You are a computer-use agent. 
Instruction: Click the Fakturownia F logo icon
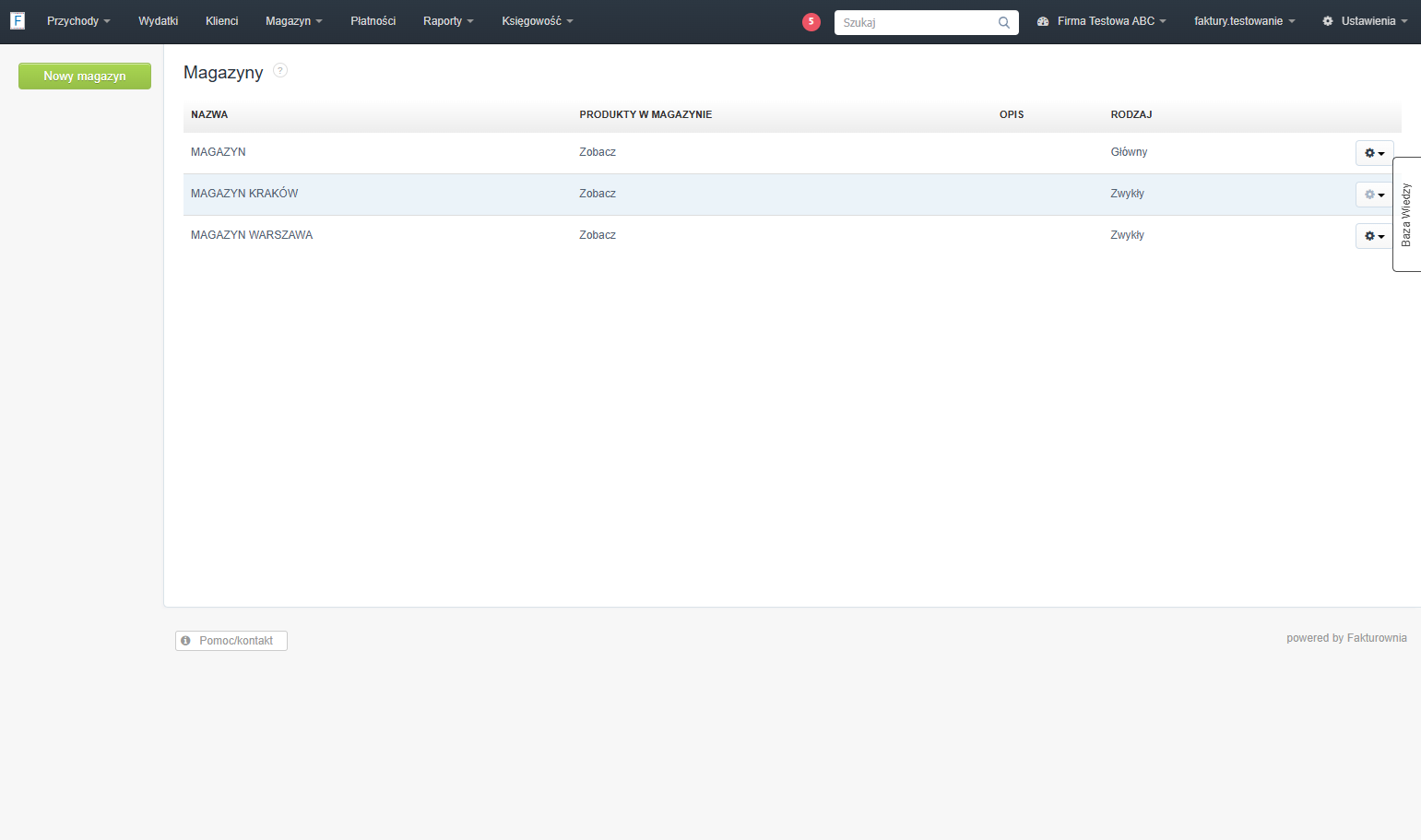(18, 20)
